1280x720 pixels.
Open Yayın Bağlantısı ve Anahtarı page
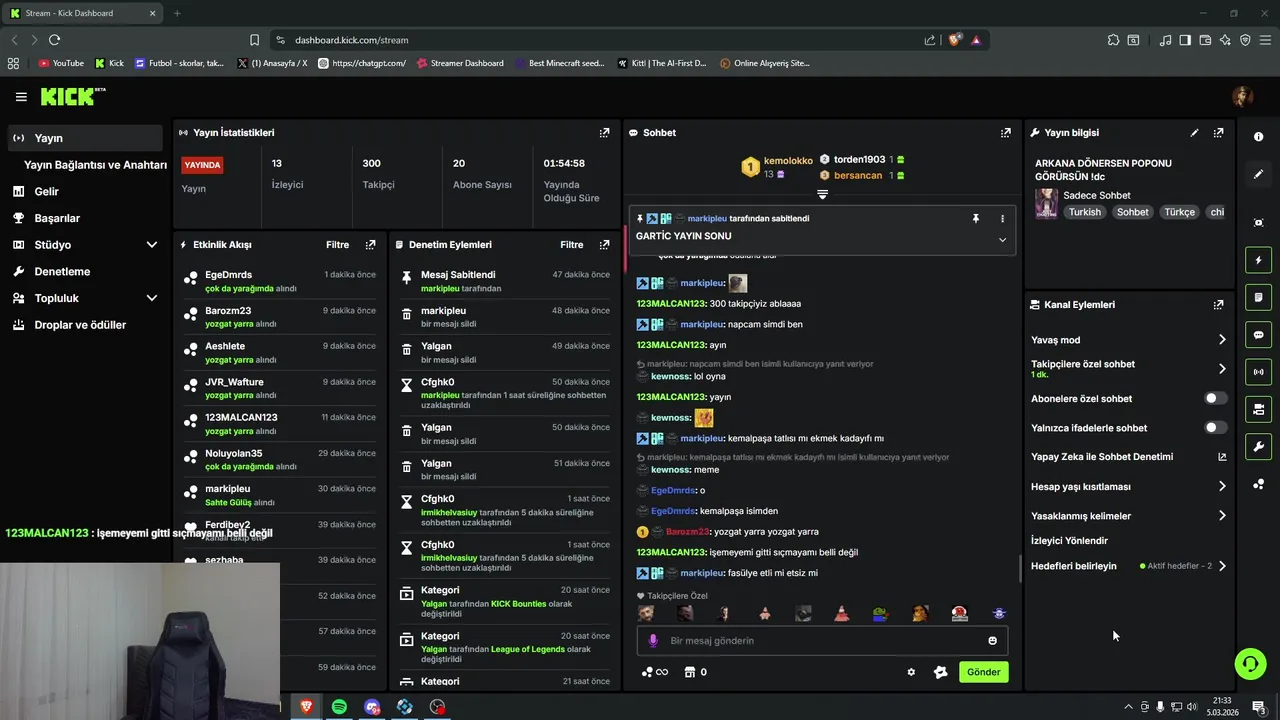click(x=95, y=165)
